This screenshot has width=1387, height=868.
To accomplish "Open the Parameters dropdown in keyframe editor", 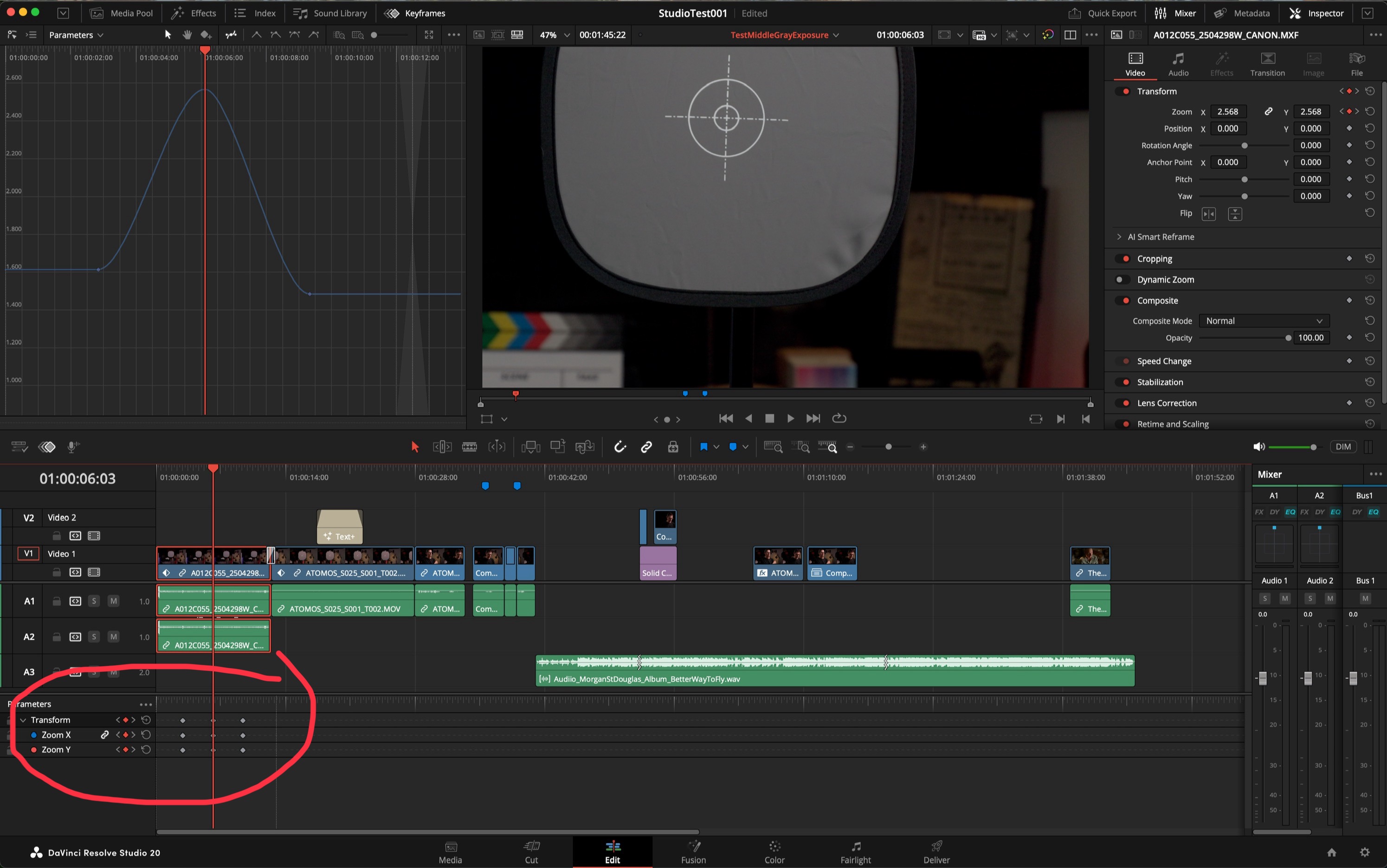I will click(77, 35).
